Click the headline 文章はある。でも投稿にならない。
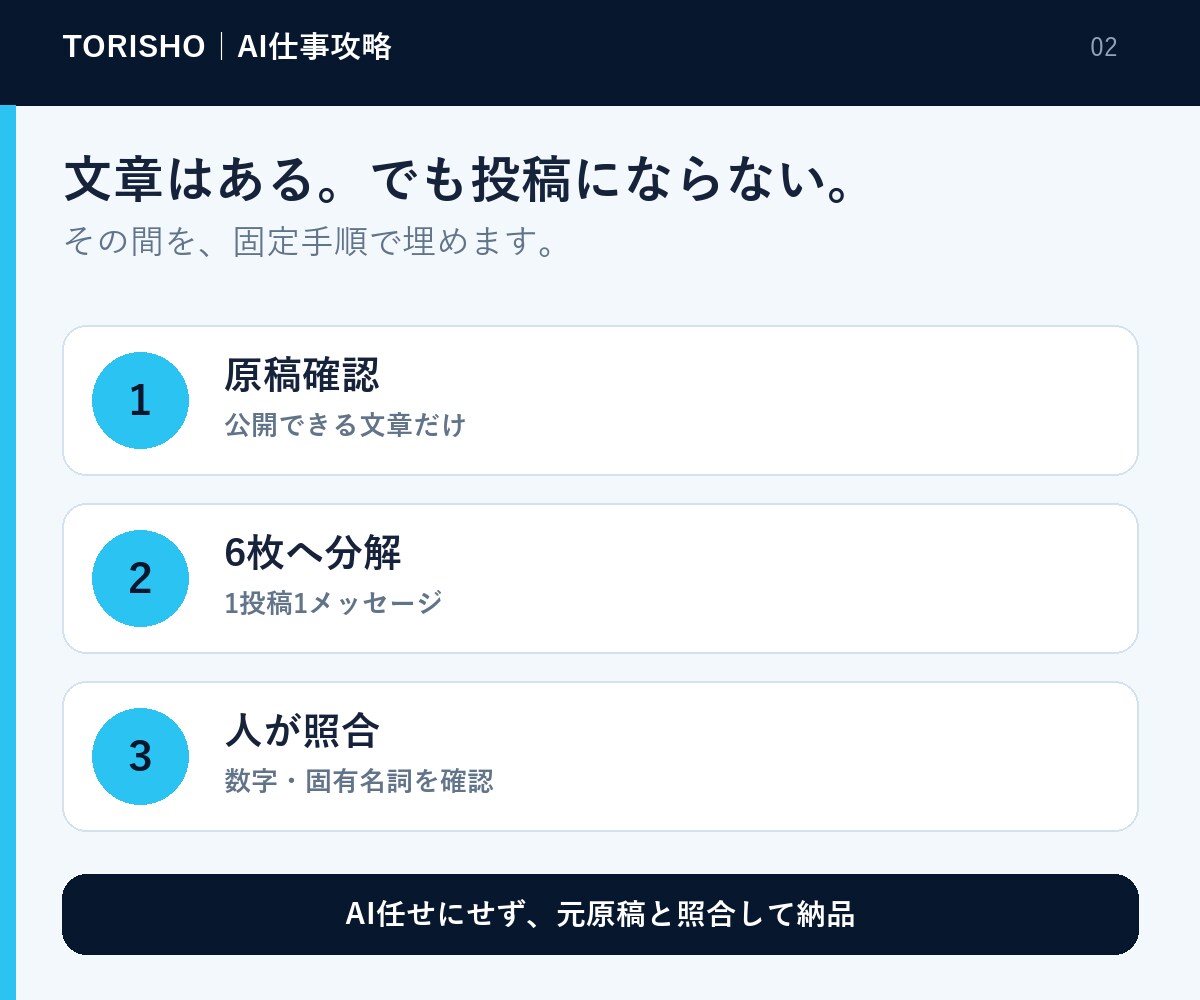Screen dimensions: 1200x1000 coord(458,180)
